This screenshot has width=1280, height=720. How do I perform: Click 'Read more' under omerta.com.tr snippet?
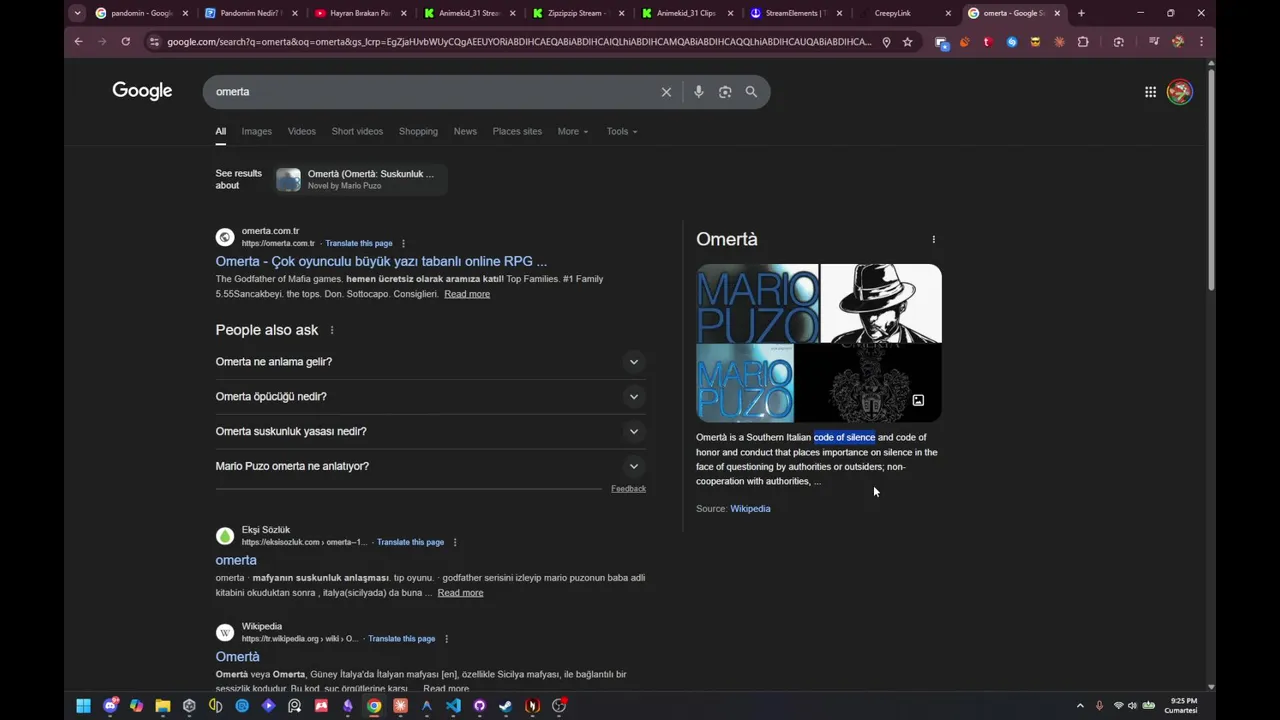467,294
